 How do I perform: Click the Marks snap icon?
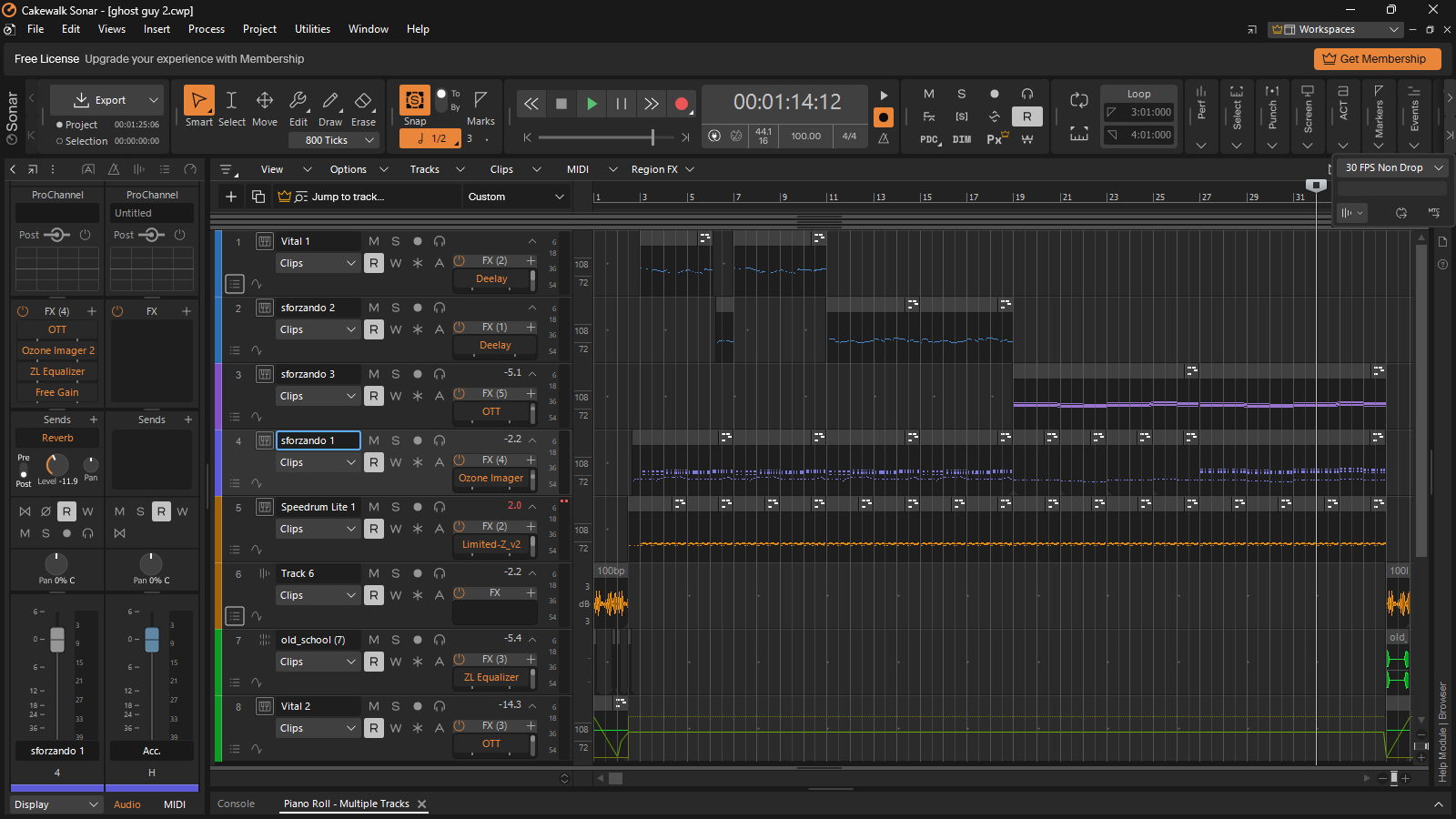click(480, 100)
